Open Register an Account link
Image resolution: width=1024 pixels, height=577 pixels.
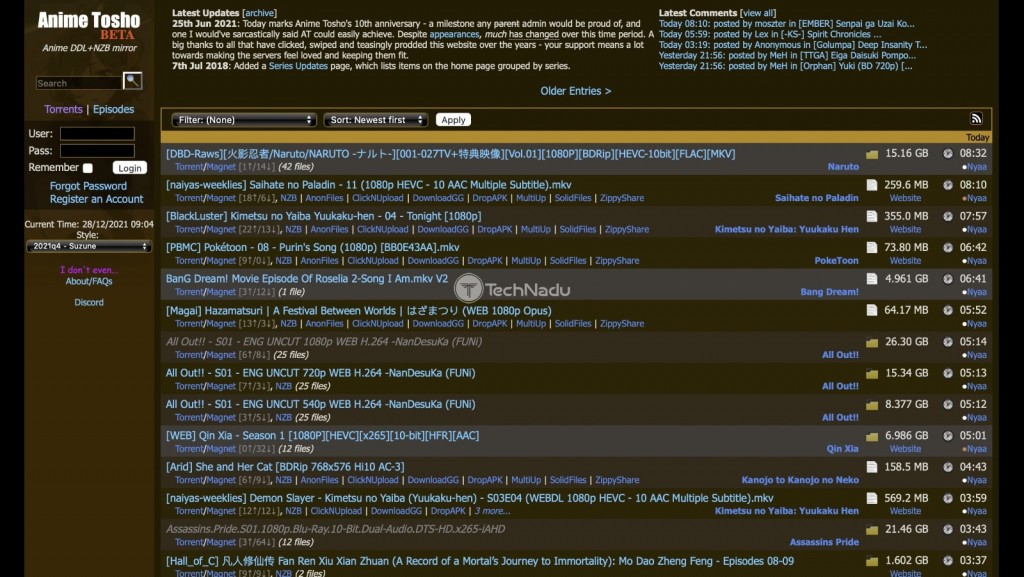[x=97, y=199]
